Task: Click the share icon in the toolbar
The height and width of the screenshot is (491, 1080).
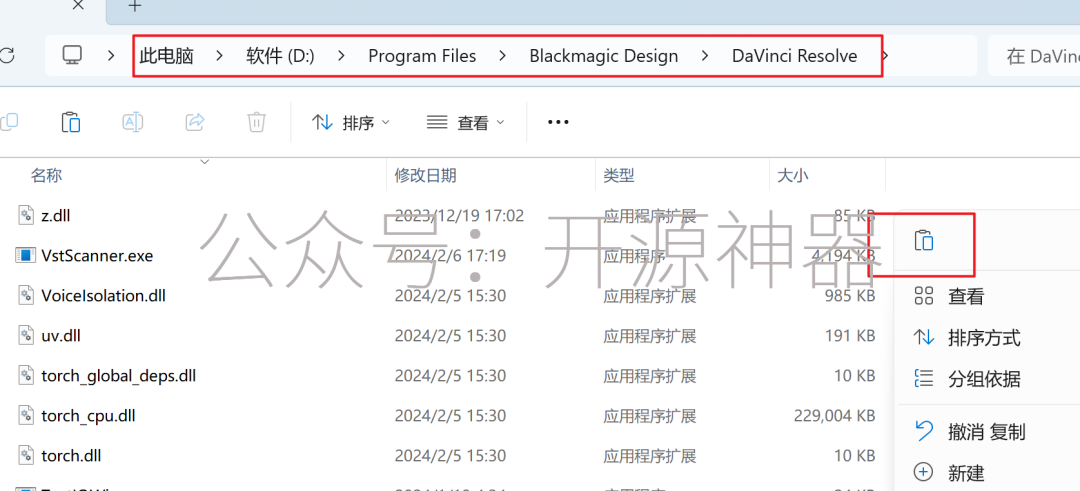Action: coord(195,122)
